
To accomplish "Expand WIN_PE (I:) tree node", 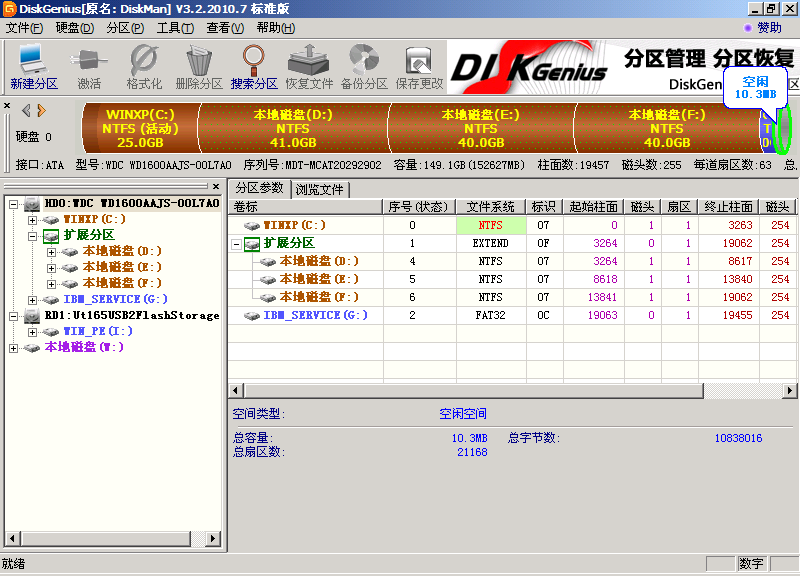I will point(32,332).
